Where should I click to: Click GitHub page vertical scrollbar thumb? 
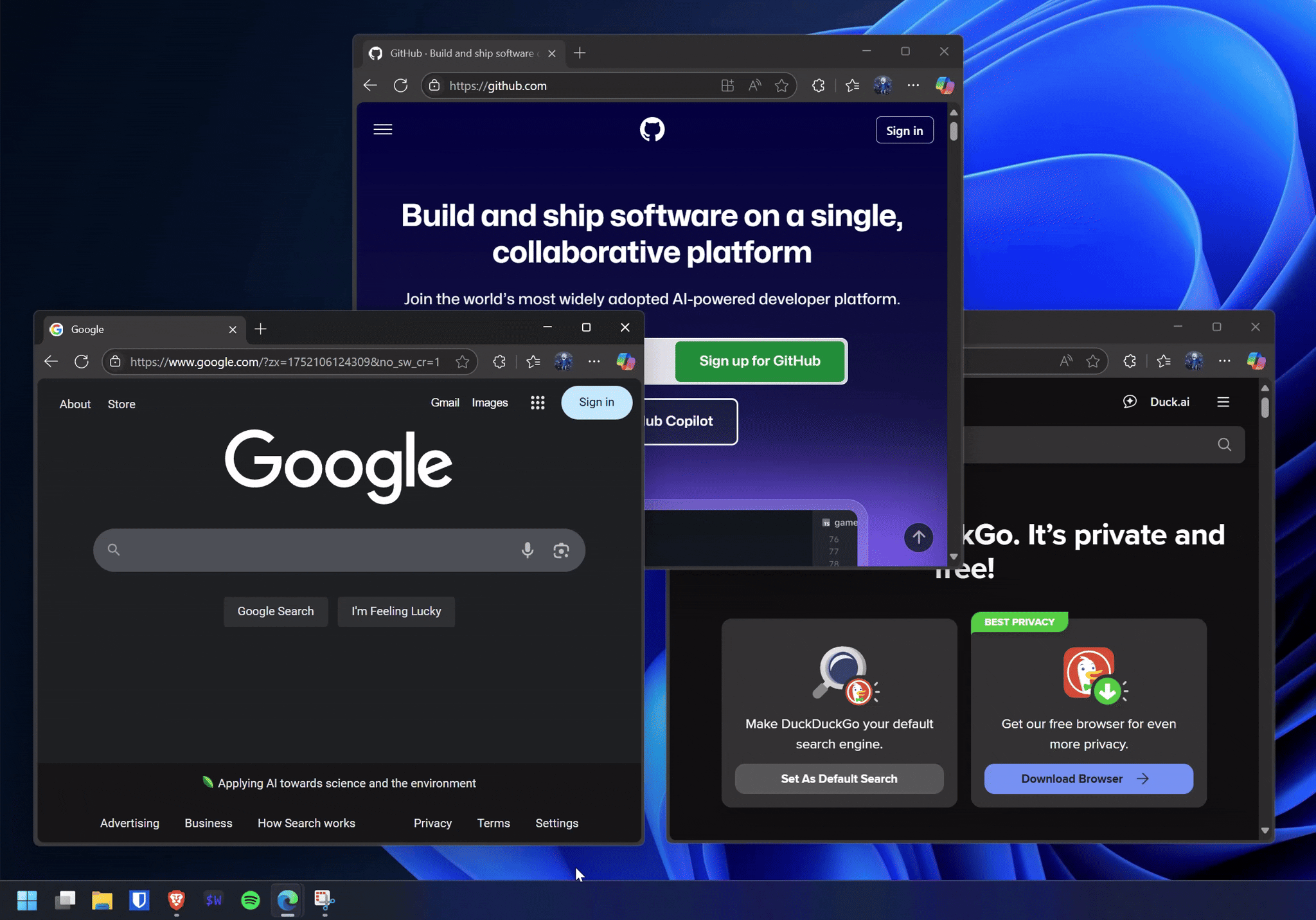click(954, 130)
